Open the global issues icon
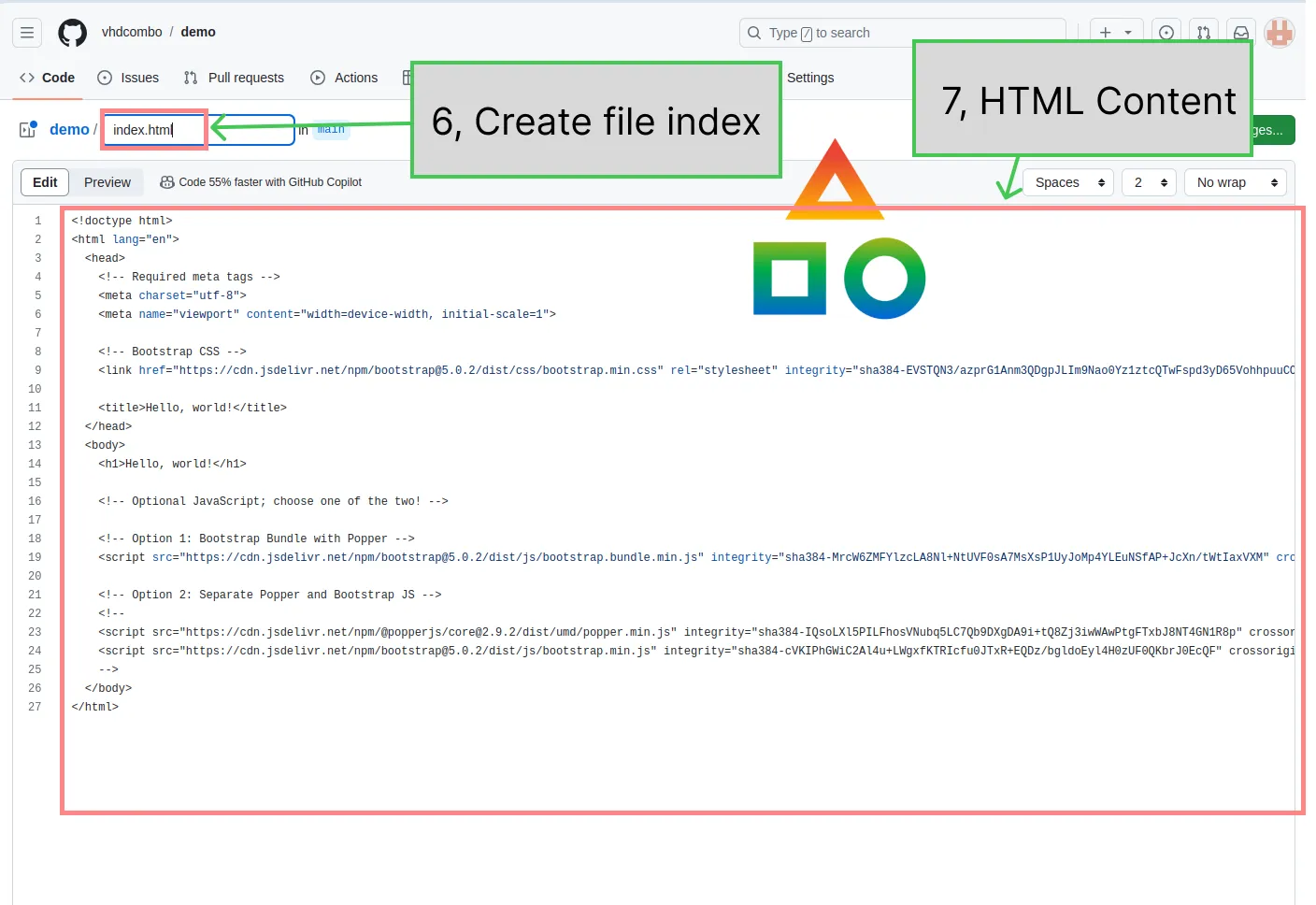Viewport: 1316px width, 905px height. (1166, 33)
